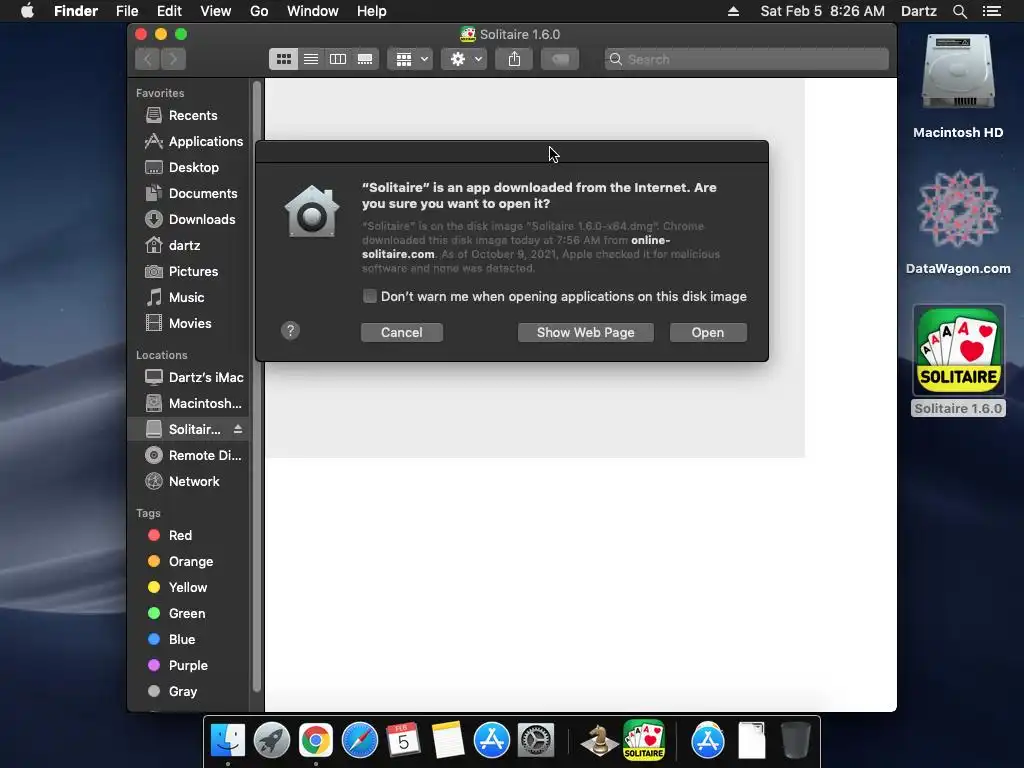Viewport: 1024px width, 768px height.
Task: Open Chess in the Dock
Action: point(598,741)
